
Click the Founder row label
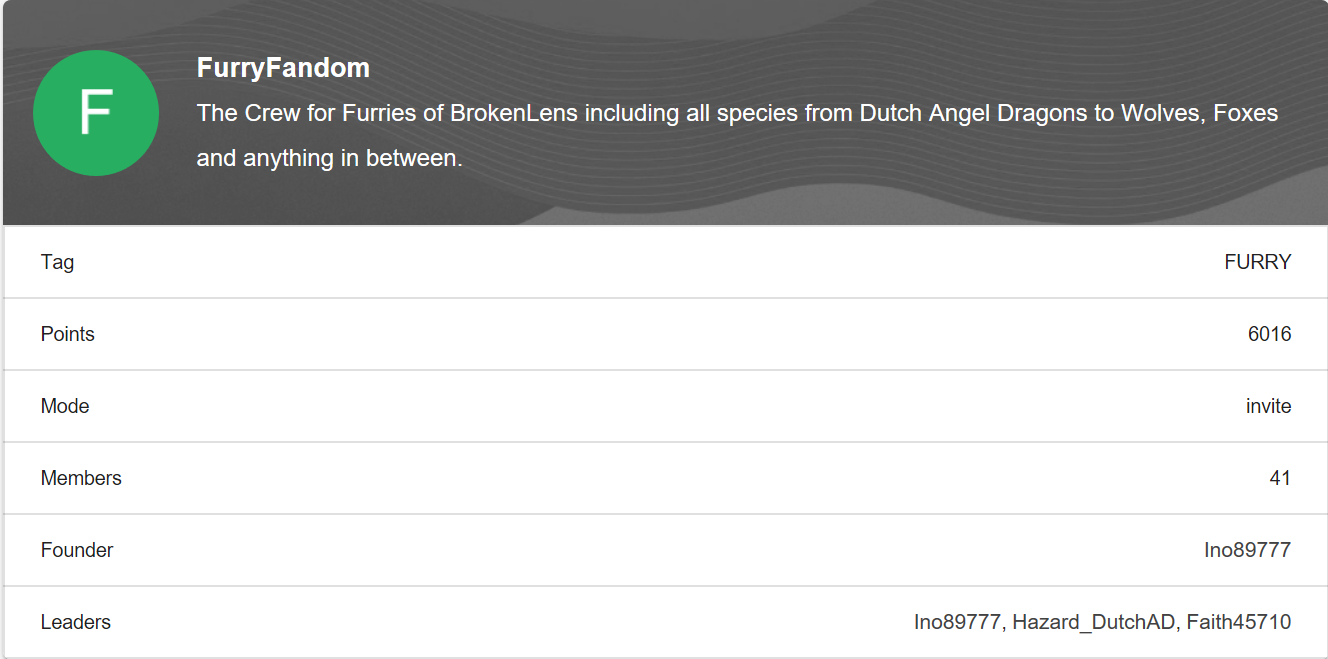(x=77, y=550)
